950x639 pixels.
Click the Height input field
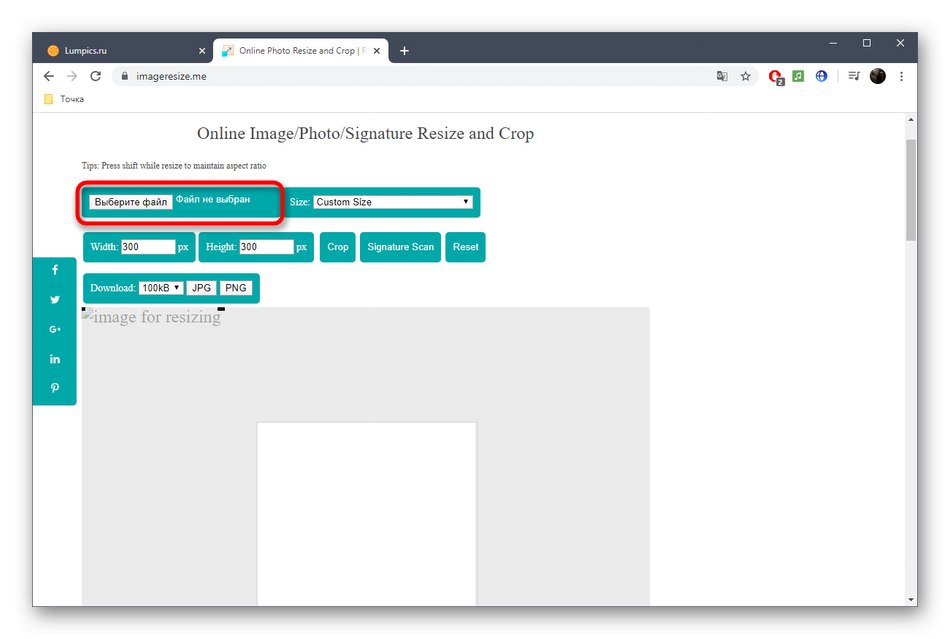267,247
